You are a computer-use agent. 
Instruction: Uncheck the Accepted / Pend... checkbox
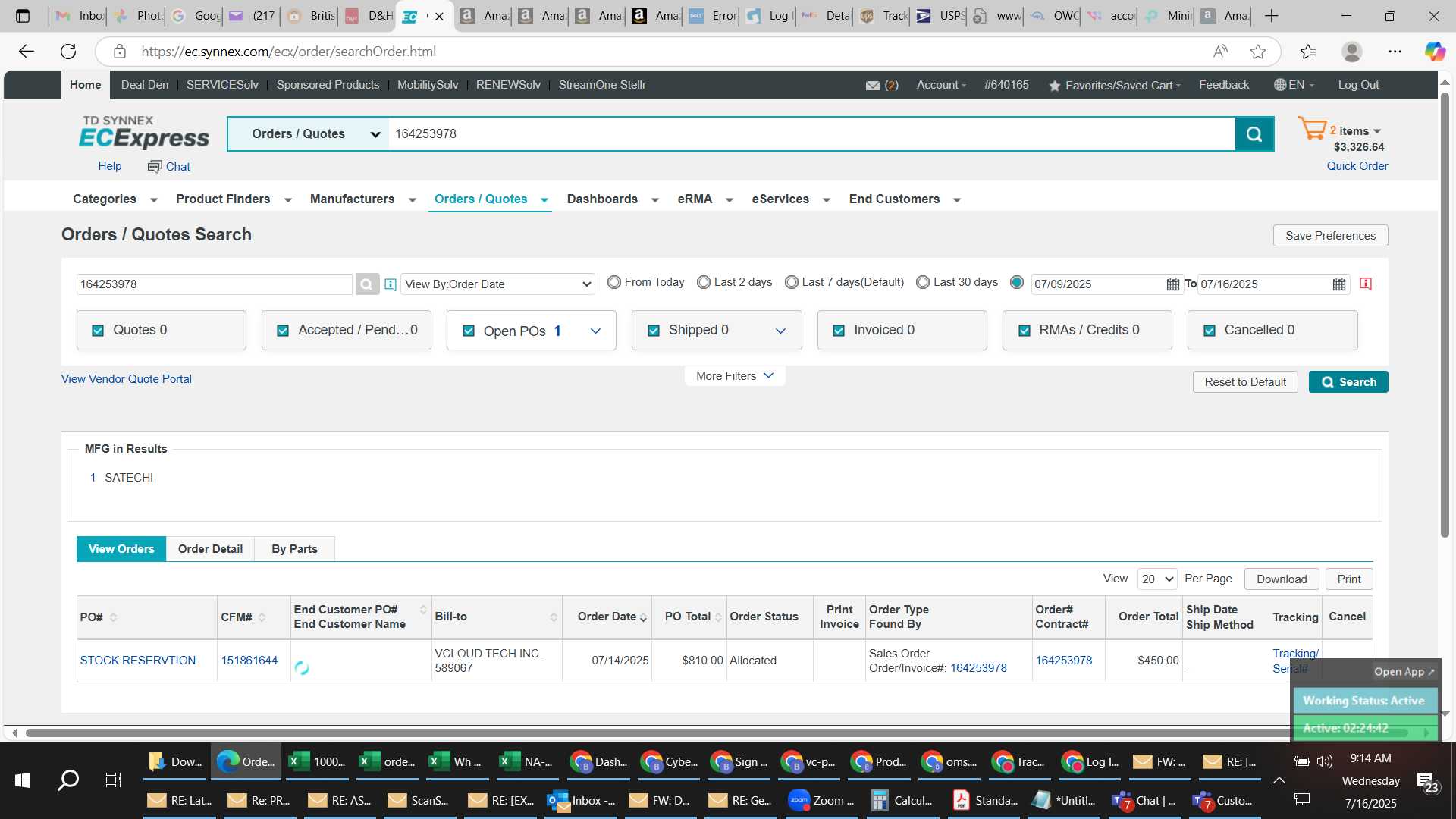click(x=283, y=331)
